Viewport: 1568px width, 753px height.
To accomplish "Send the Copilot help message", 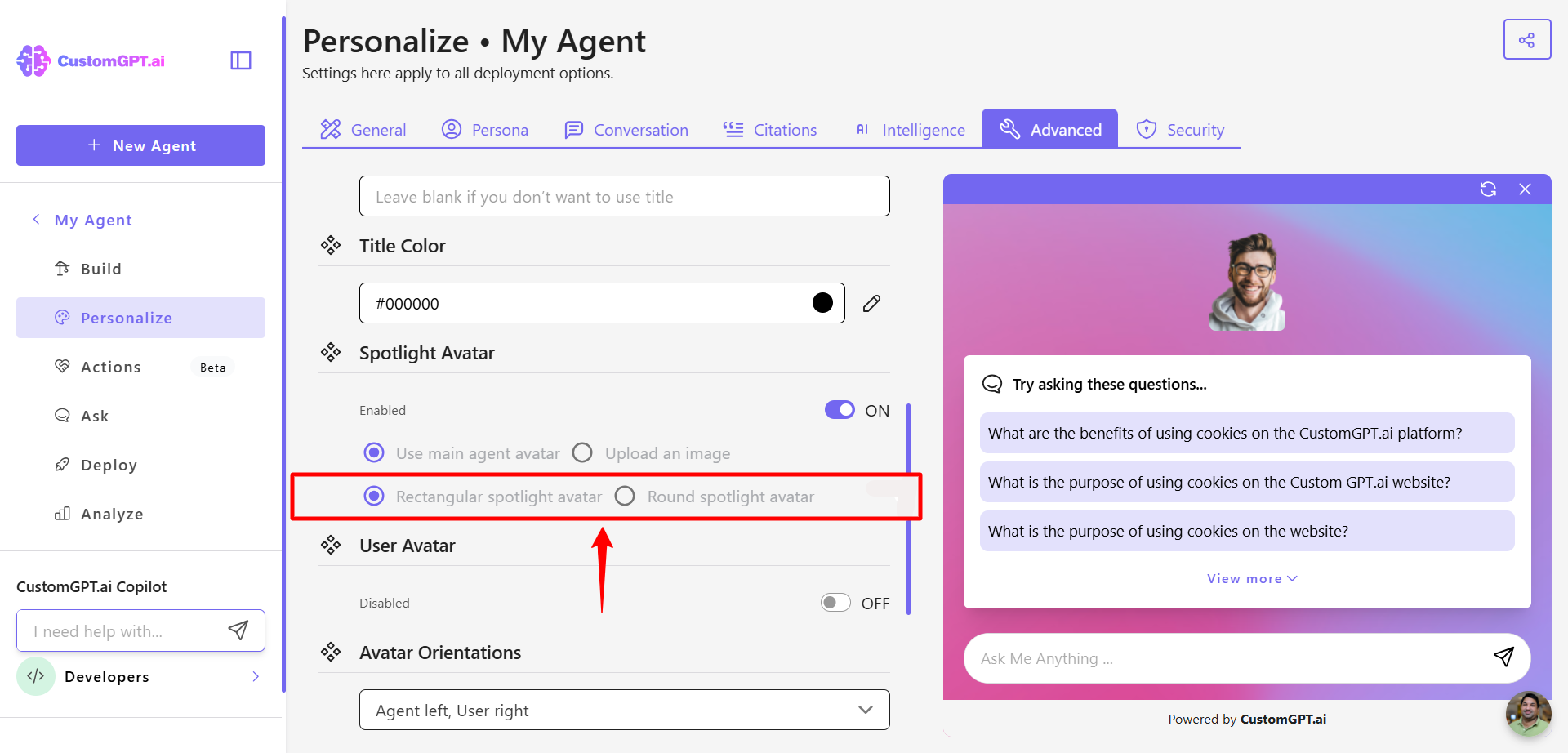I will click(238, 630).
